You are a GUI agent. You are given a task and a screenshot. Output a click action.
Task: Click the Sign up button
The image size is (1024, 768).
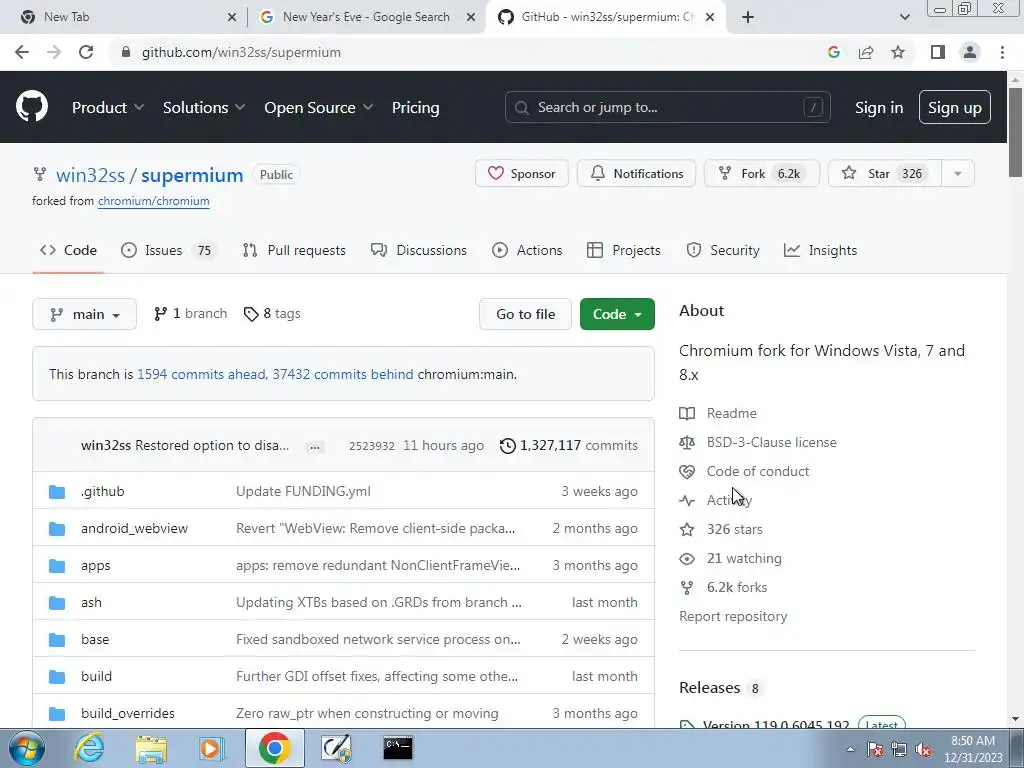pyautogui.click(x=955, y=108)
